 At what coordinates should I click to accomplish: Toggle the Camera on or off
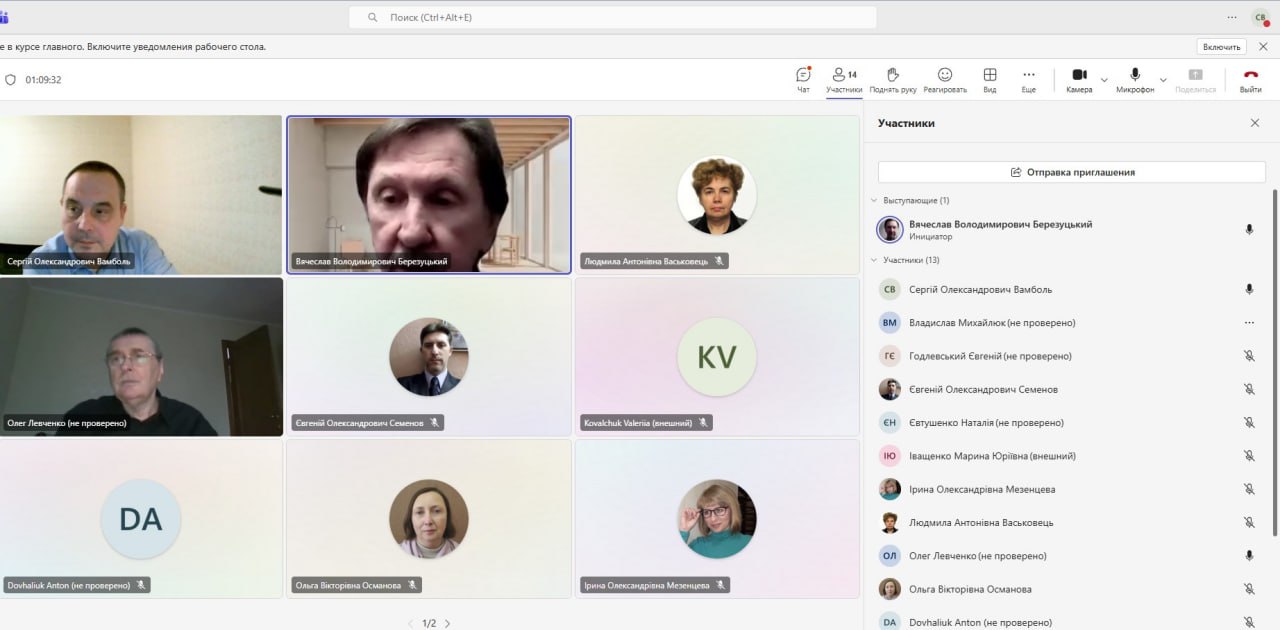(x=1079, y=76)
